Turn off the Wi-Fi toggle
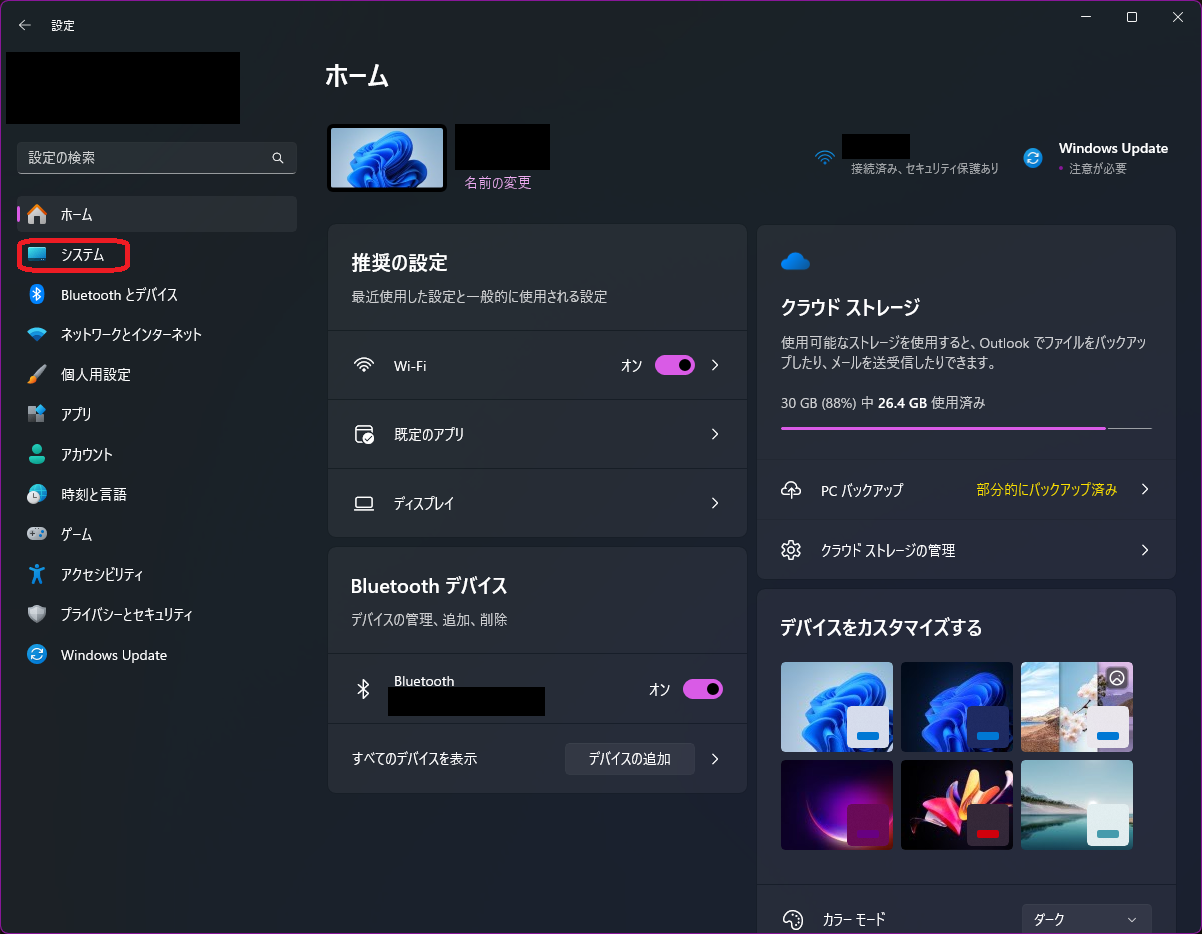The width and height of the screenshot is (1202, 934). click(x=674, y=366)
